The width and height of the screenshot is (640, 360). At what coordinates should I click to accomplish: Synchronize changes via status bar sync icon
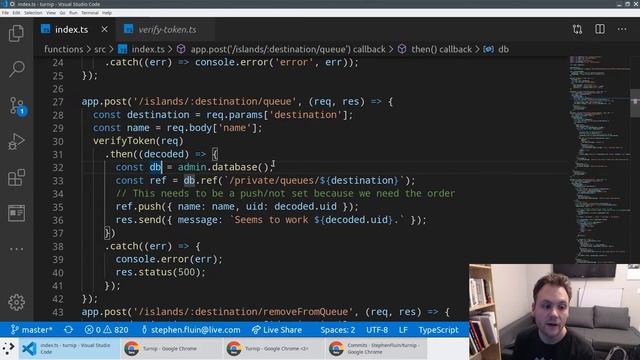coord(69,329)
